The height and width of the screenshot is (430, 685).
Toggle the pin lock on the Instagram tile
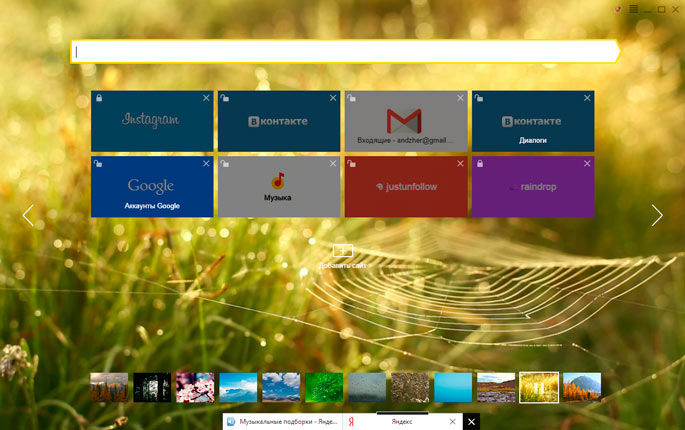click(99, 98)
